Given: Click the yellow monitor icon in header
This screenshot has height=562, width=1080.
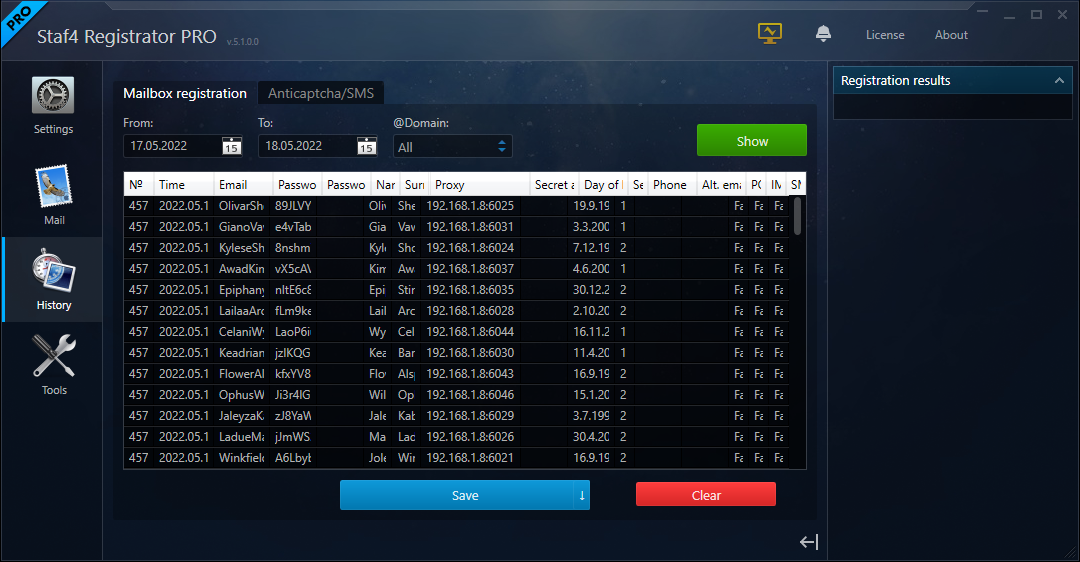Looking at the screenshot, I should (769, 33).
